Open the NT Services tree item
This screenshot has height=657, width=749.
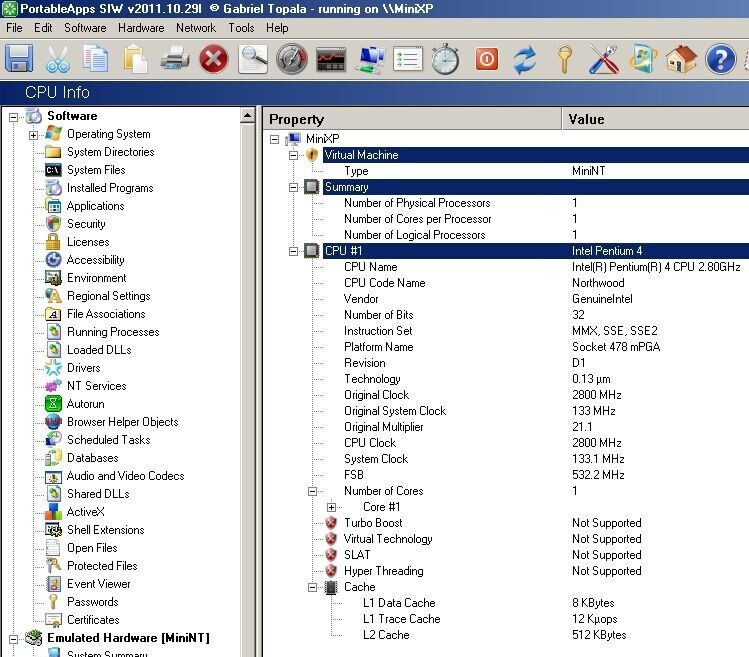pyautogui.click(x=96, y=386)
